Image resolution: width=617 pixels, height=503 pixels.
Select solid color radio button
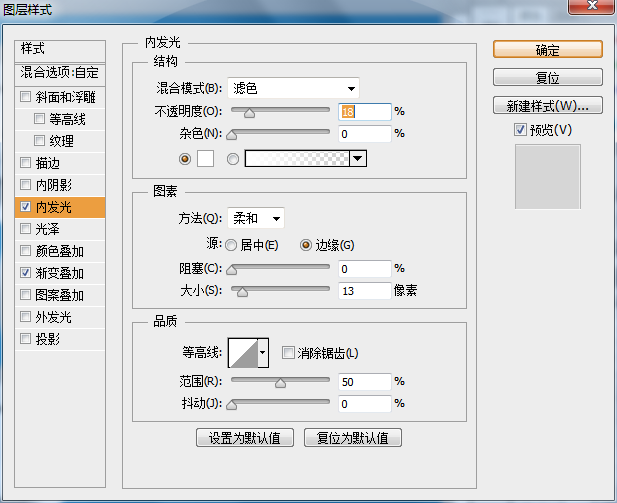185,159
